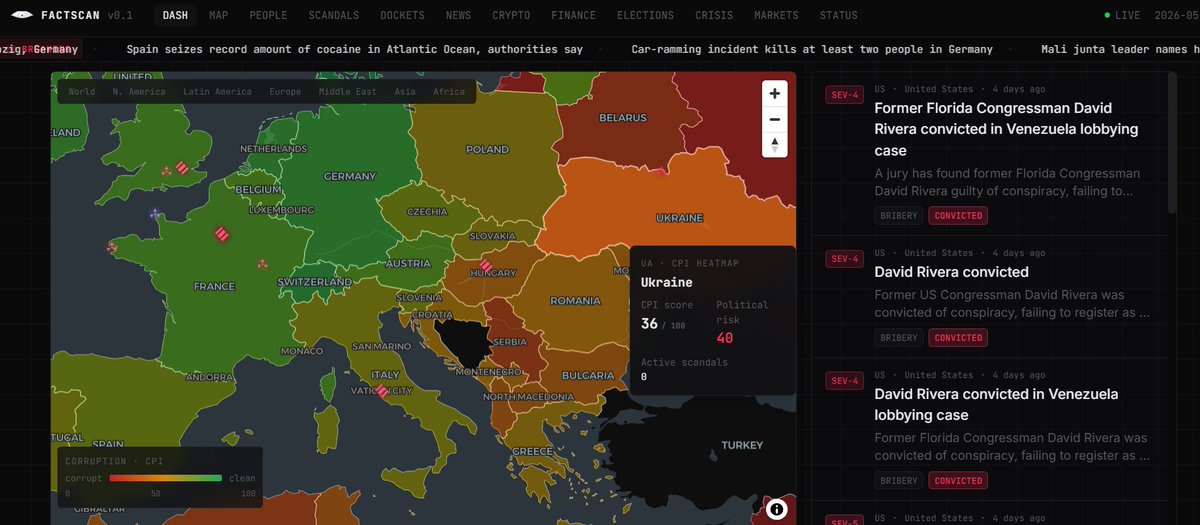This screenshot has height=525, width=1200.
Task: Click striped scandal marker in southern England
Action: pyautogui.click(x=181, y=167)
